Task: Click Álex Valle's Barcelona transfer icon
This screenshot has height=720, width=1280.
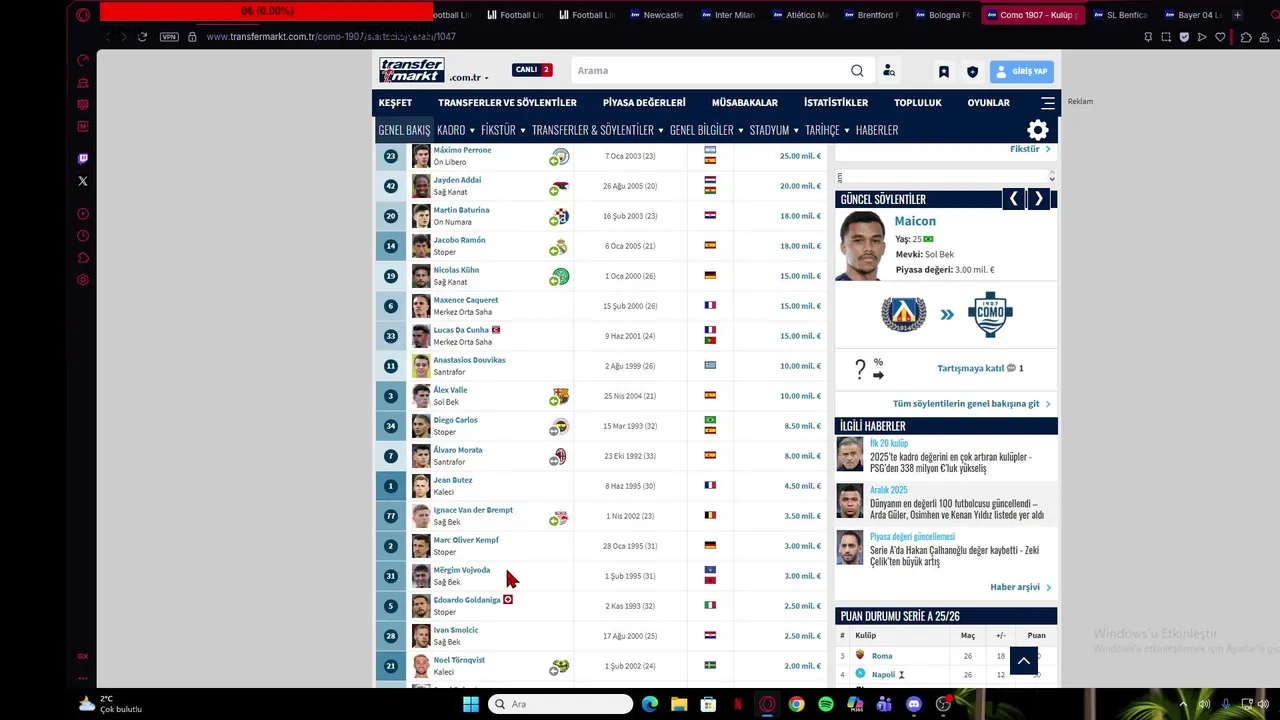Action: 561,396
